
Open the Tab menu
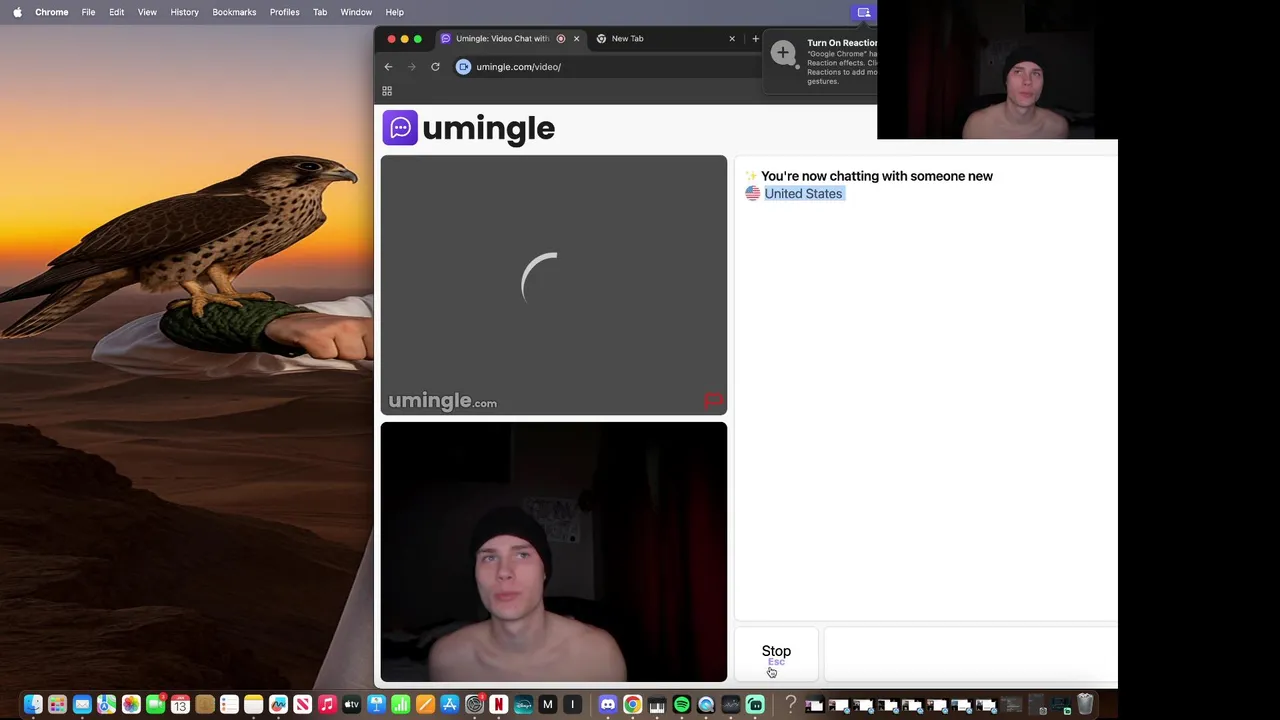click(x=320, y=12)
